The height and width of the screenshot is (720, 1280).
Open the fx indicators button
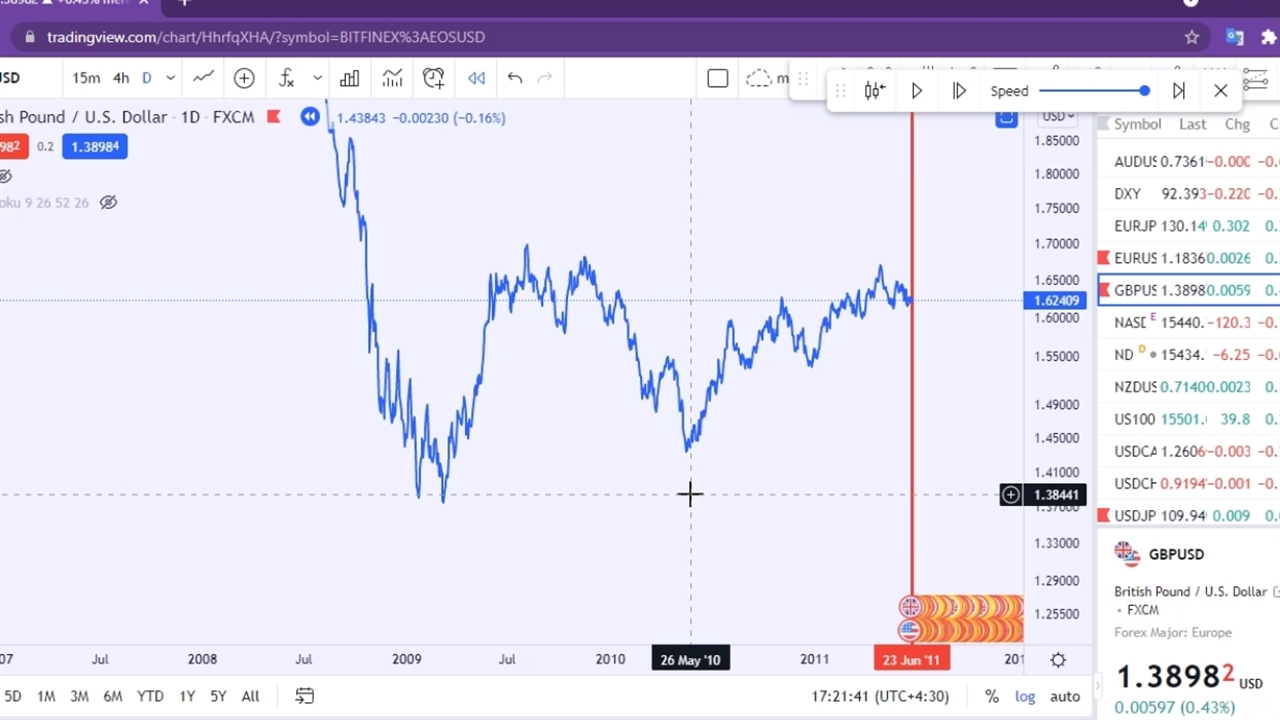click(287, 78)
